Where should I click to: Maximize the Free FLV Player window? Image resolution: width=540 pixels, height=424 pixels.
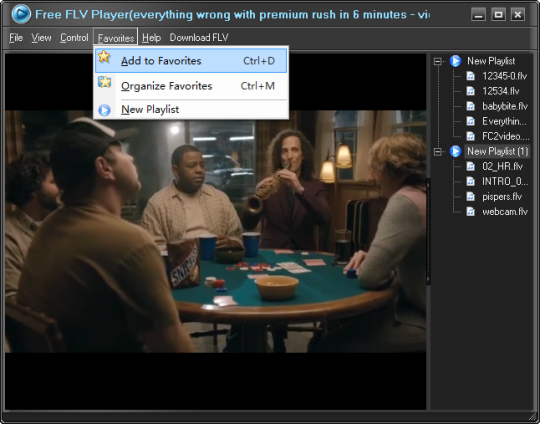(498, 14)
